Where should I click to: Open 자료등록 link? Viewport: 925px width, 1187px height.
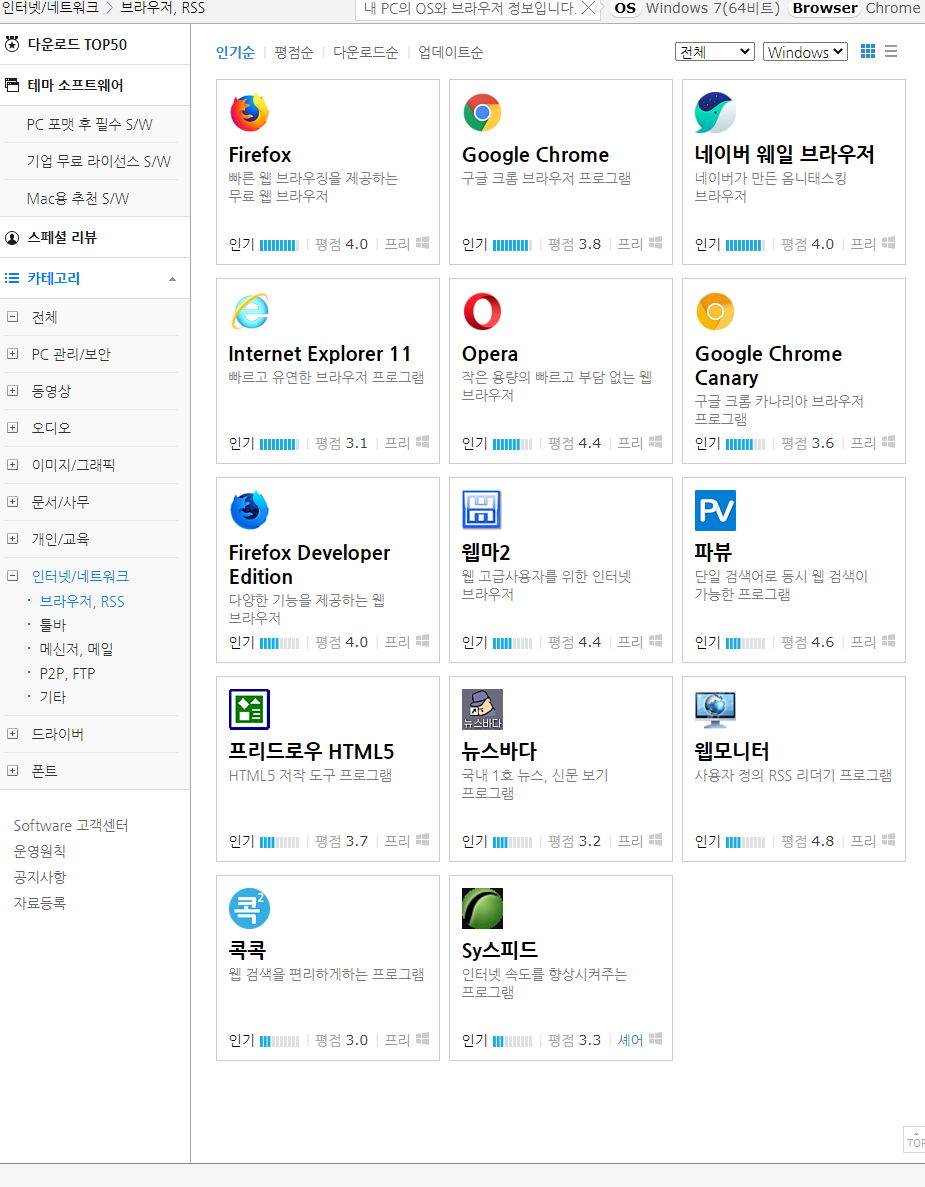click(x=39, y=902)
